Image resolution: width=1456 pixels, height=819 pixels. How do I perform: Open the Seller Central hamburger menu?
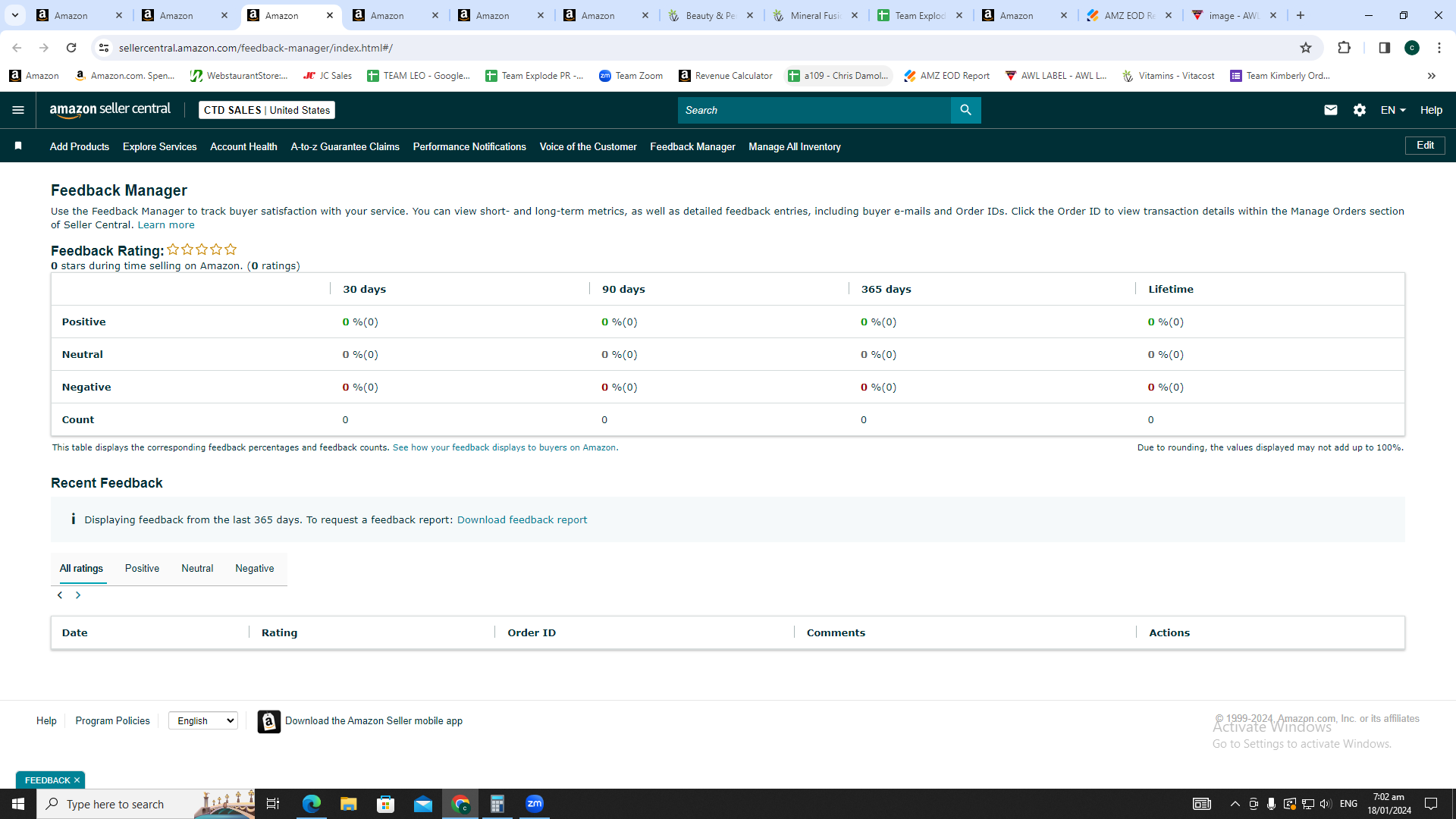[18, 110]
